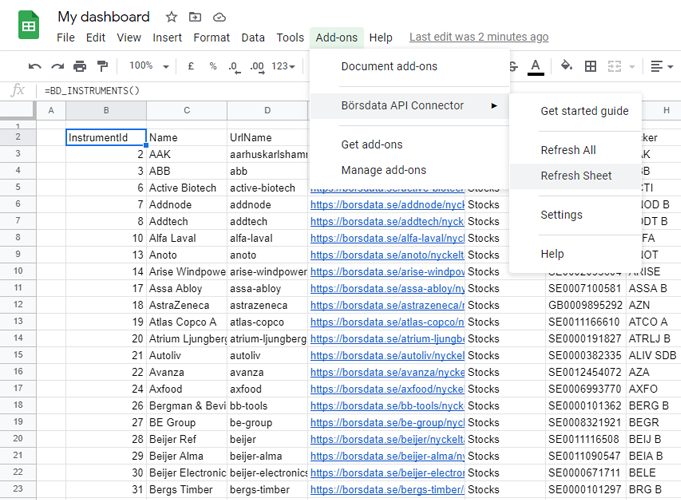The image size is (681, 500).
Task: Open the fill color picker
Action: pyautogui.click(x=566, y=66)
